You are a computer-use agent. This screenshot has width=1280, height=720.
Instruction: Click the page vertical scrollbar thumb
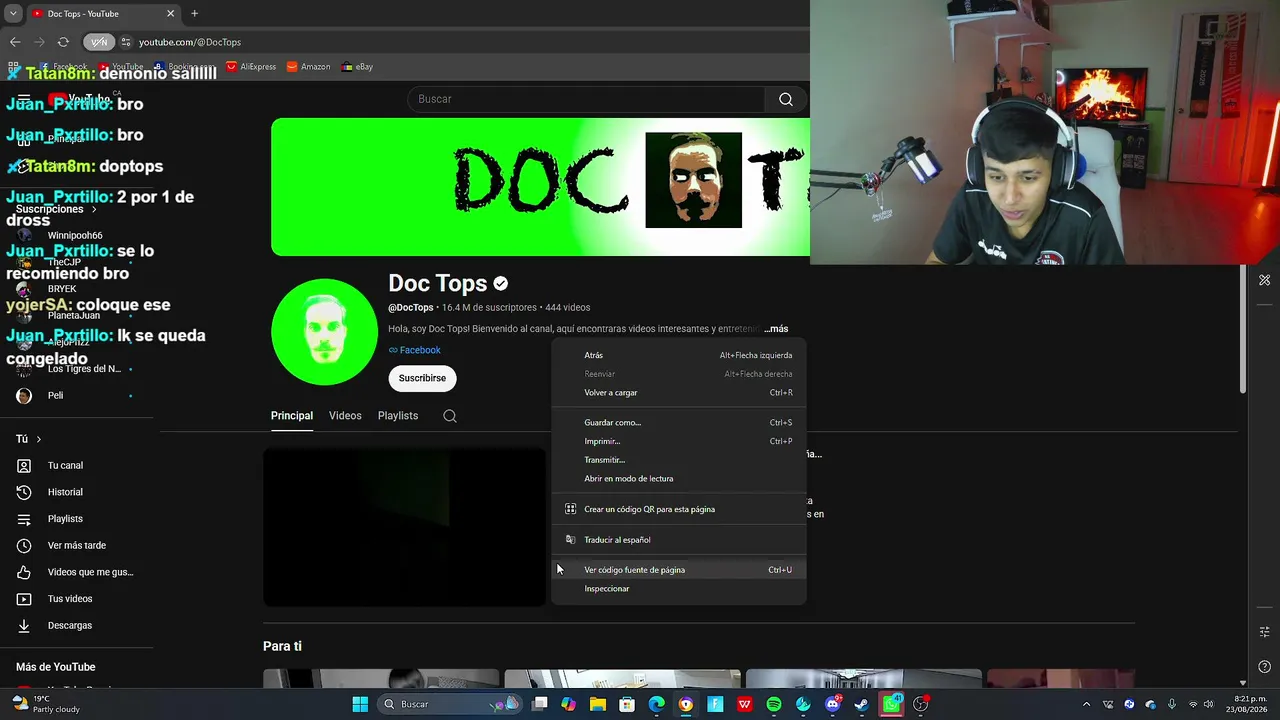(x=1243, y=330)
